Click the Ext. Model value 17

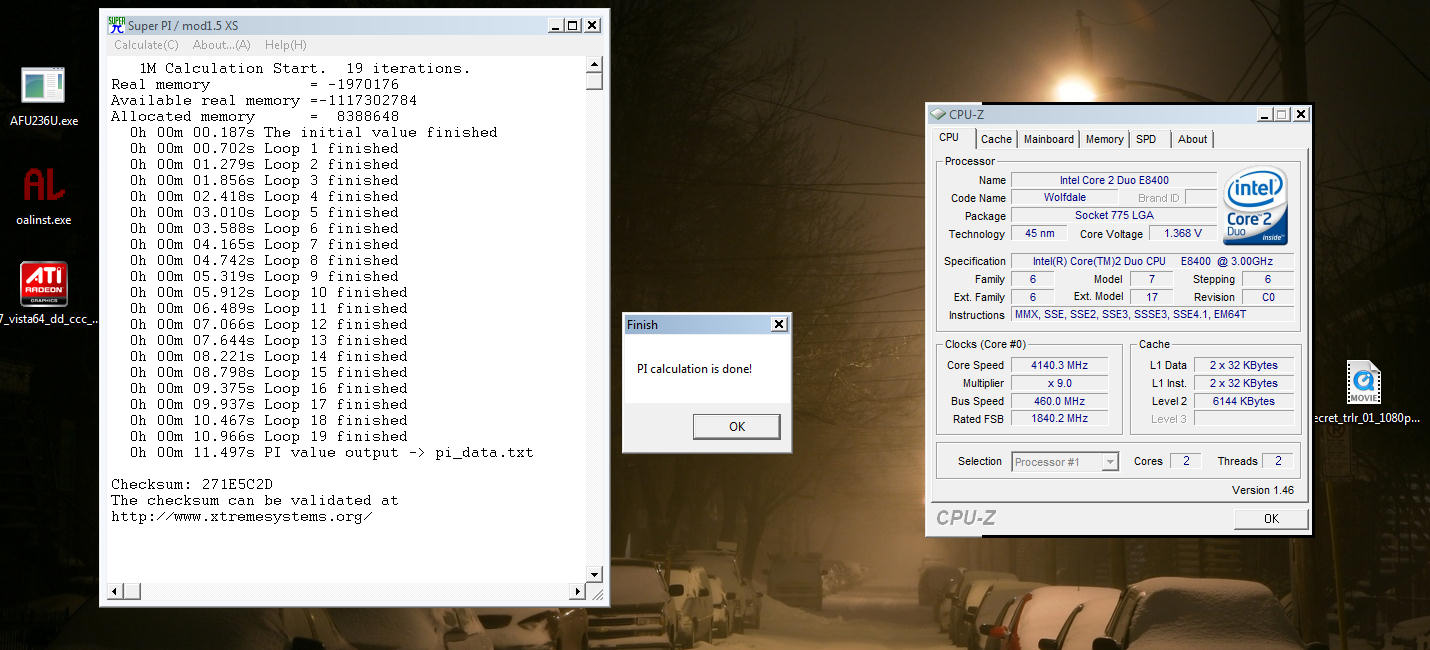pos(1151,297)
